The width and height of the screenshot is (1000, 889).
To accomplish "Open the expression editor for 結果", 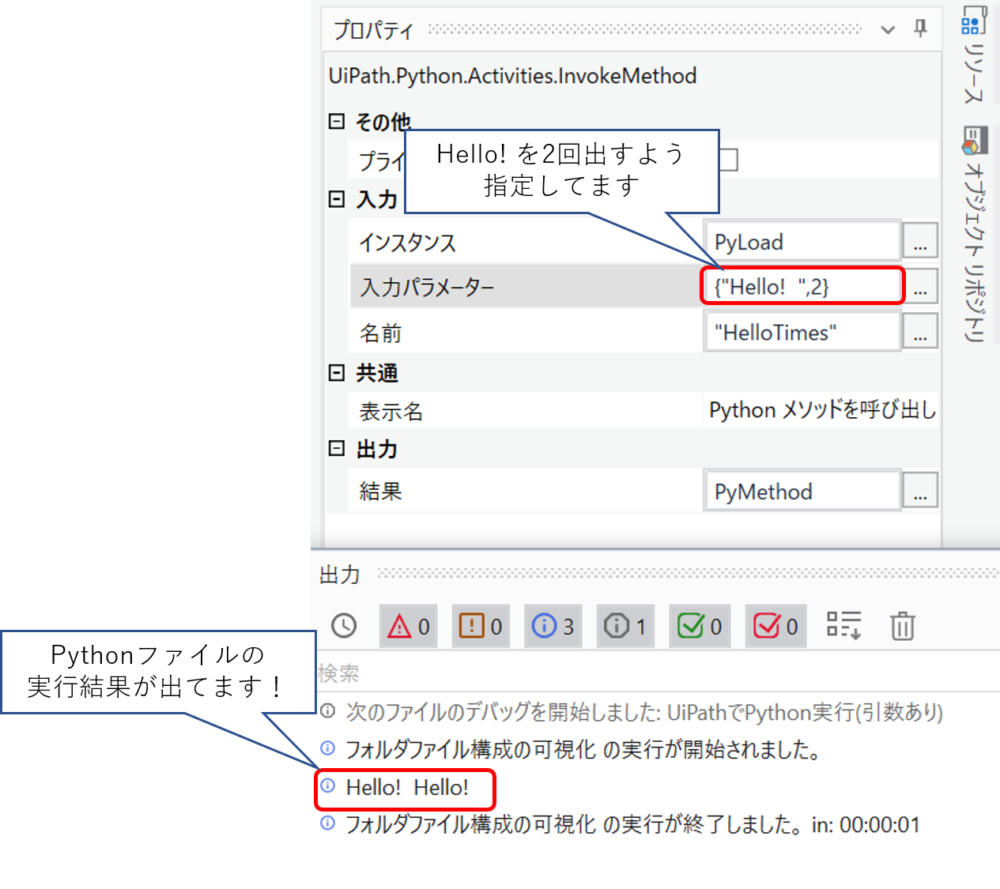I will pyautogui.click(x=920, y=490).
